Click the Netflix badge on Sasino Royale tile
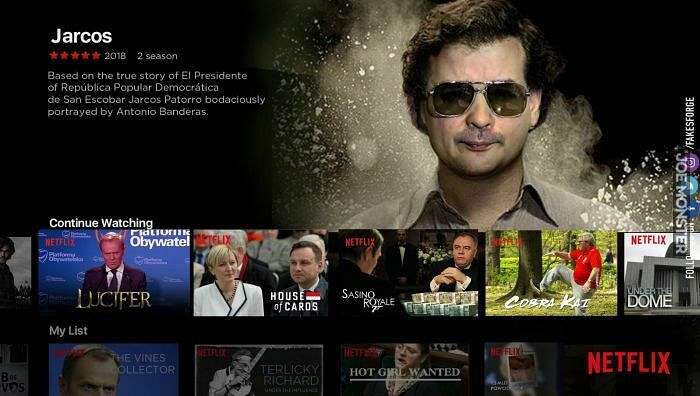This screenshot has height=396, width=700. point(360,242)
